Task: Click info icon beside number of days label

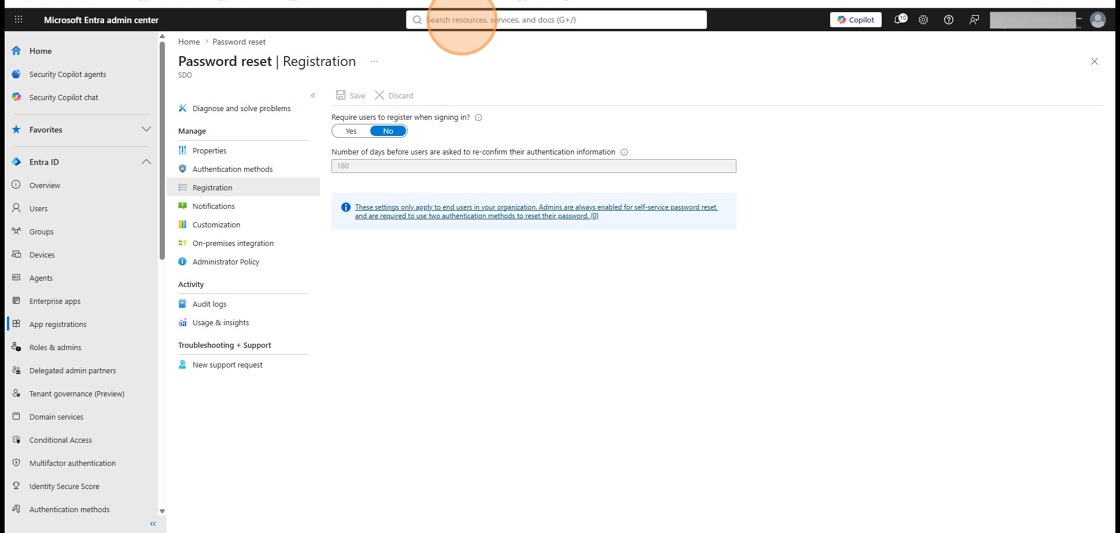Action: tap(624, 152)
